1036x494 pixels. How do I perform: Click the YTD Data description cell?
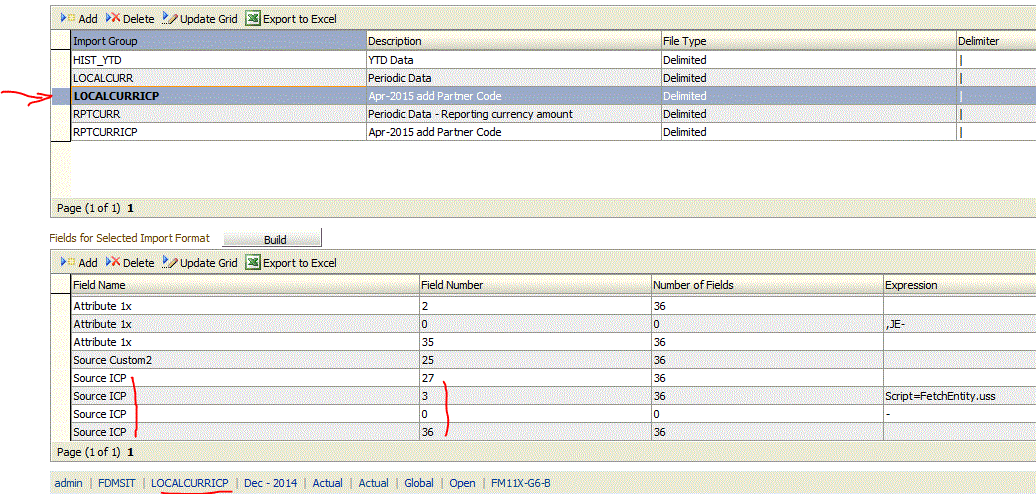514,60
